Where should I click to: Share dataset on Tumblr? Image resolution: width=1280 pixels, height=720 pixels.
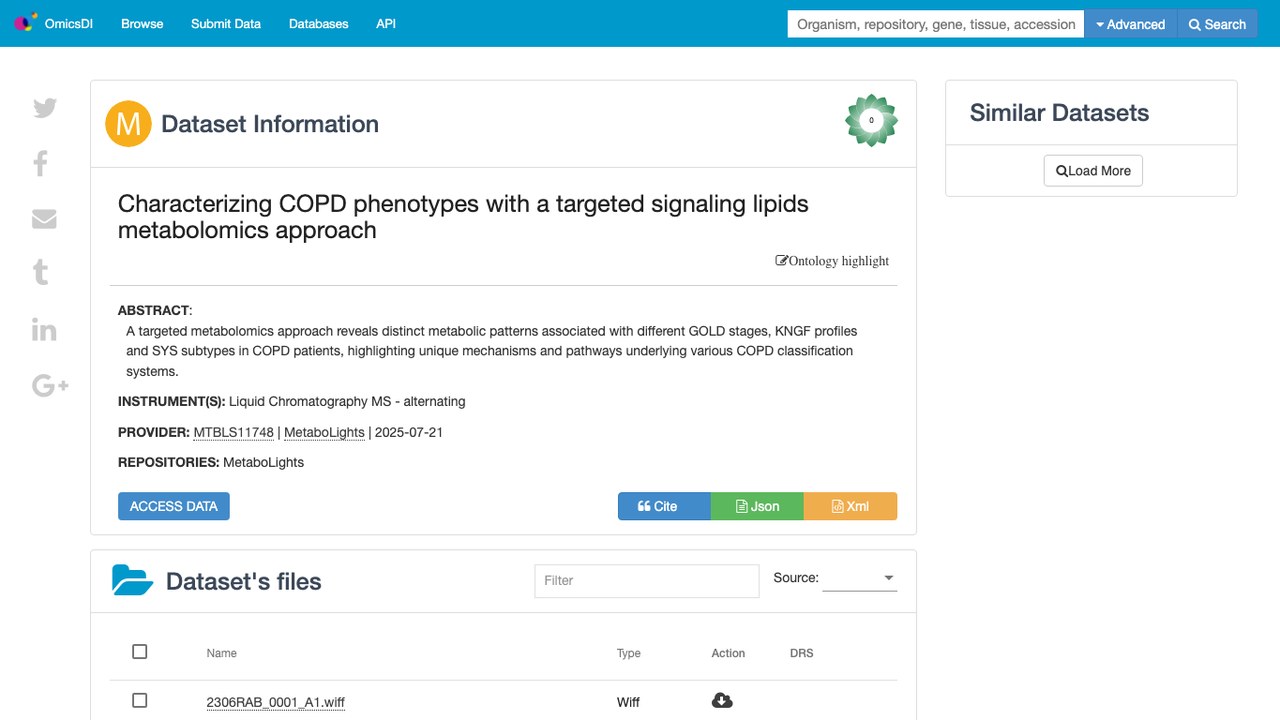41,272
